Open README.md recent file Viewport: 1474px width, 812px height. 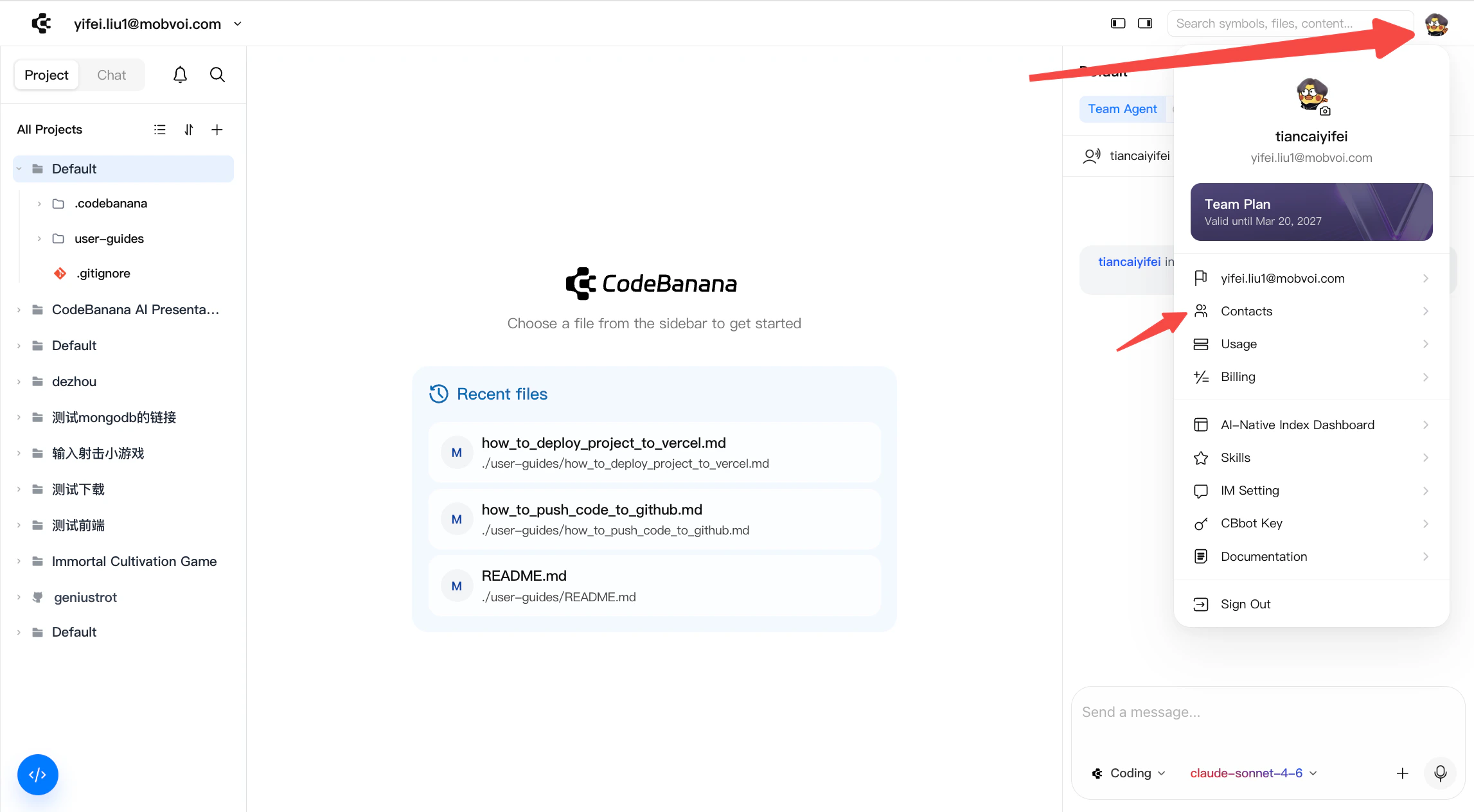654,586
